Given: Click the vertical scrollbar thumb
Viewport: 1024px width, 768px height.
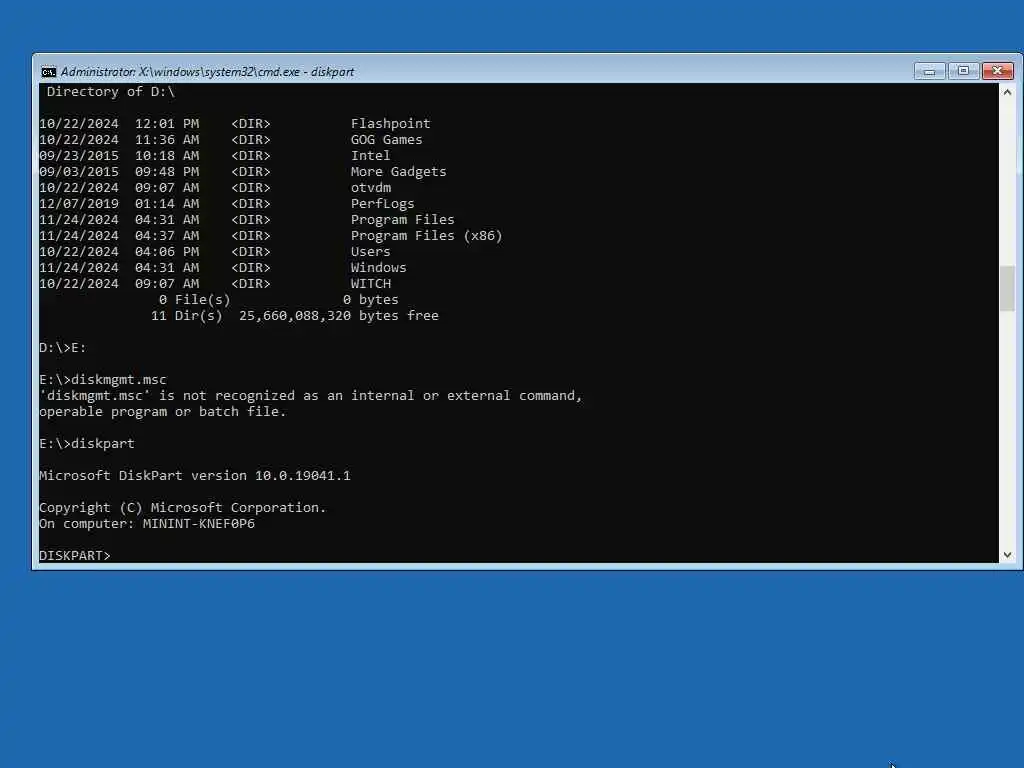Looking at the screenshot, I should click(1007, 288).
